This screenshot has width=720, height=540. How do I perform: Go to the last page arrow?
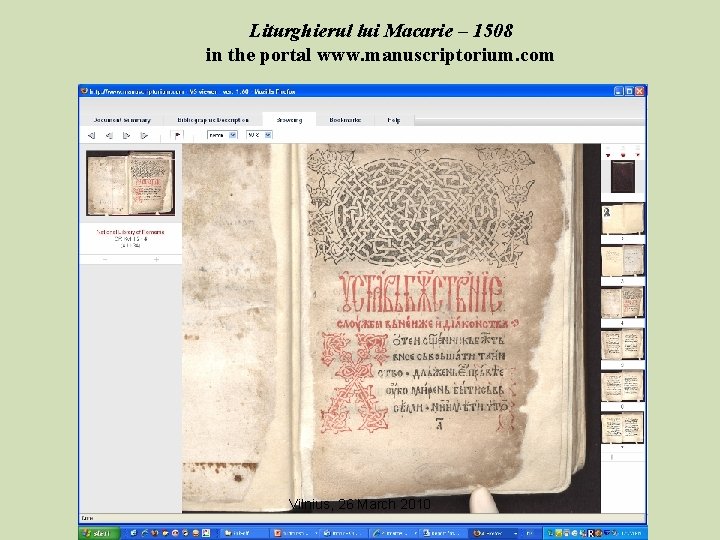coord(144,135)
